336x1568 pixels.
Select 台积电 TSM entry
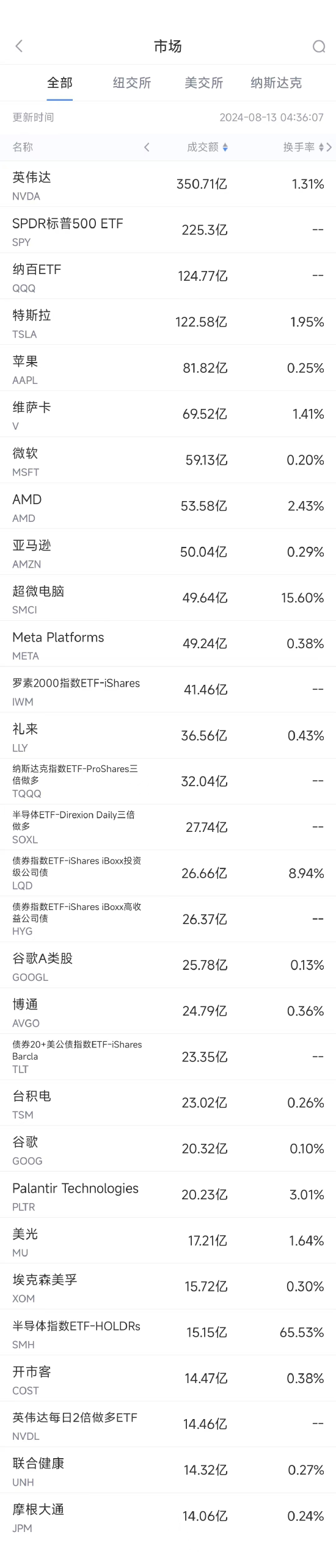pyautogui.click(x=168, y=1104)
